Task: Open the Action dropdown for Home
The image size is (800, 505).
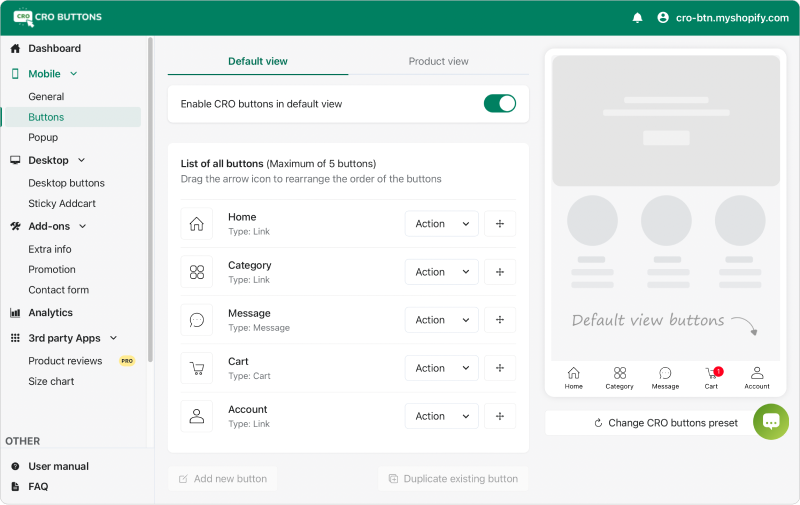Action: pos(441,224)
